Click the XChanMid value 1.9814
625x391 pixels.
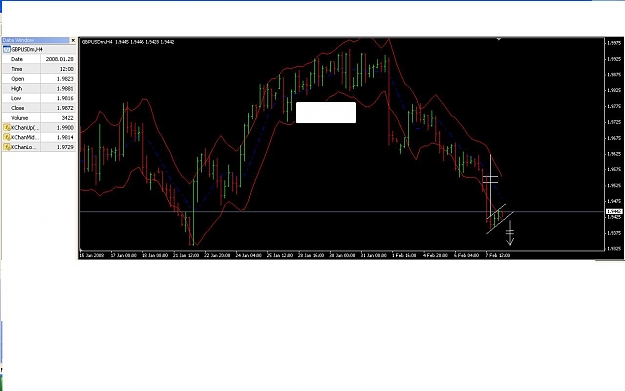tap(65, 137)
